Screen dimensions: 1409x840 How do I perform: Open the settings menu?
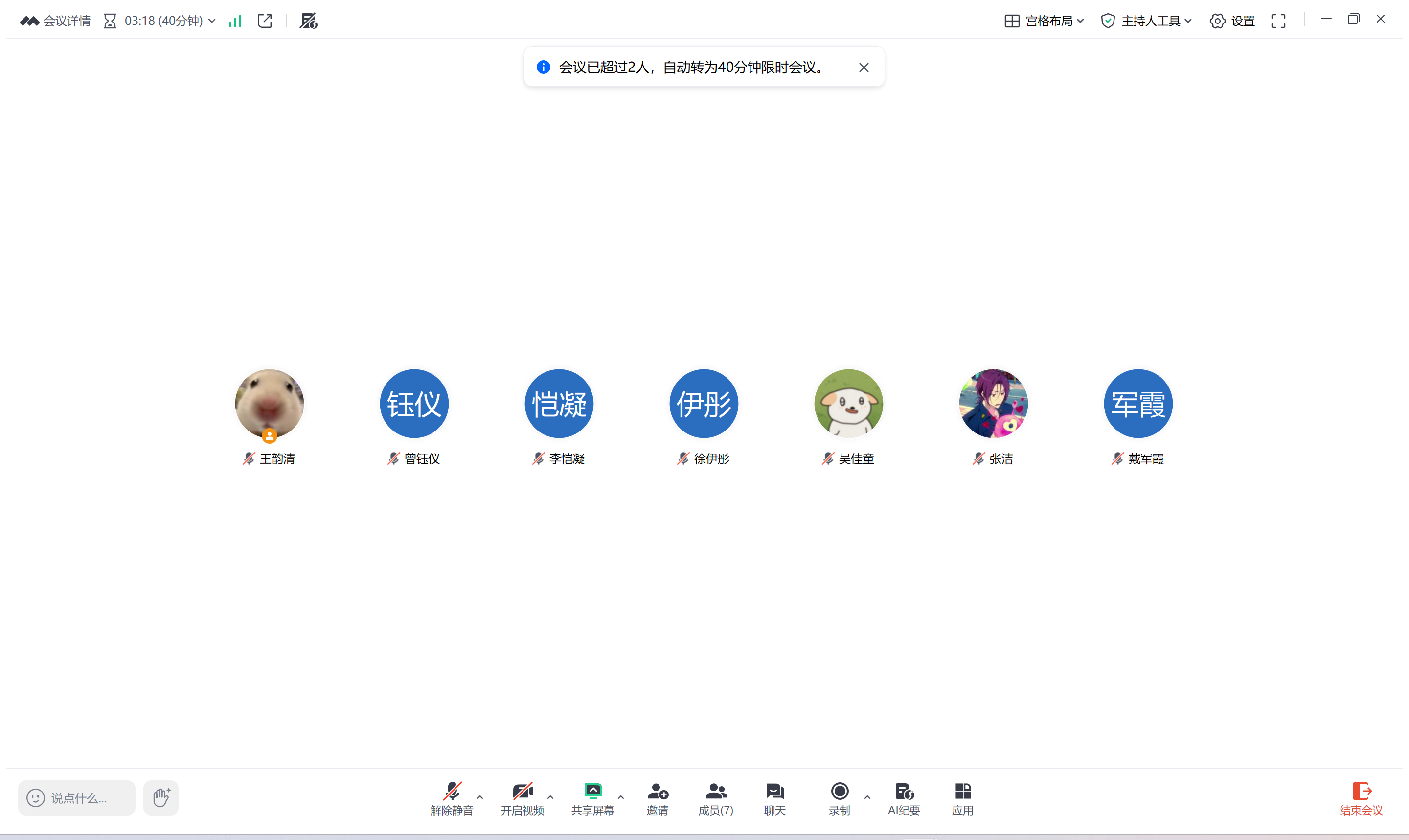1232,21
